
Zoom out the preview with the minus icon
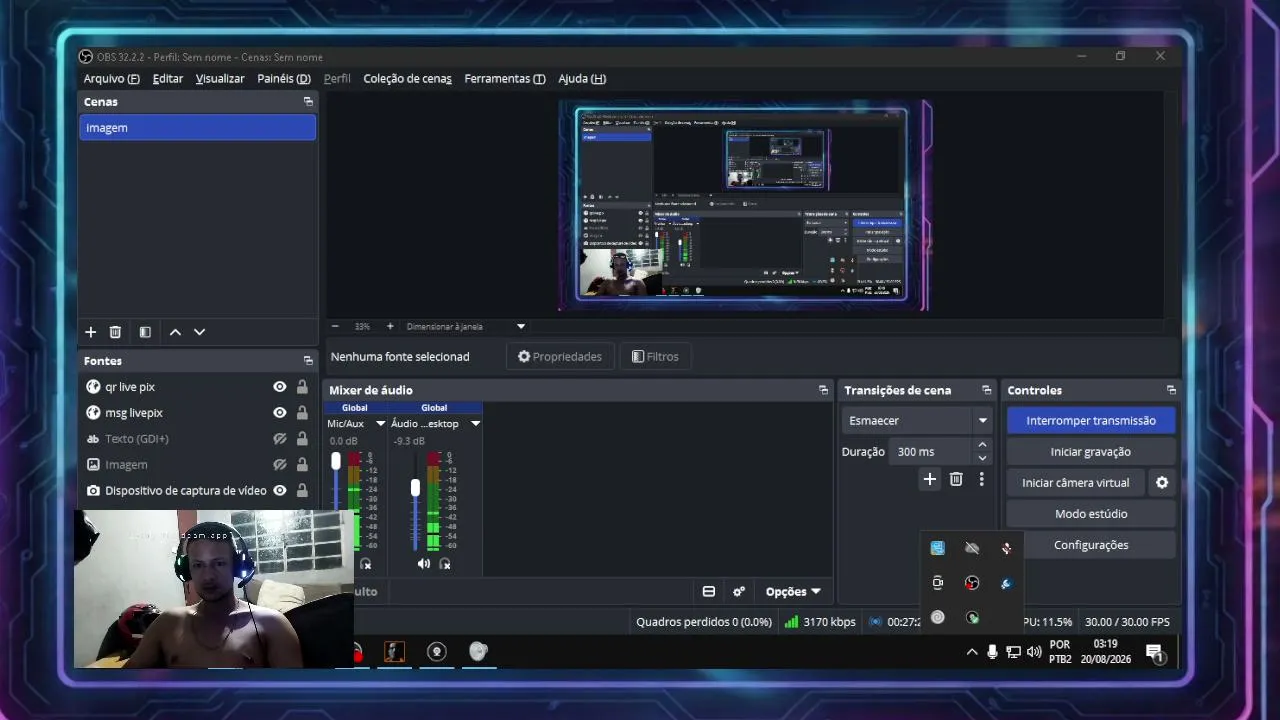click(x=335, y=326)
